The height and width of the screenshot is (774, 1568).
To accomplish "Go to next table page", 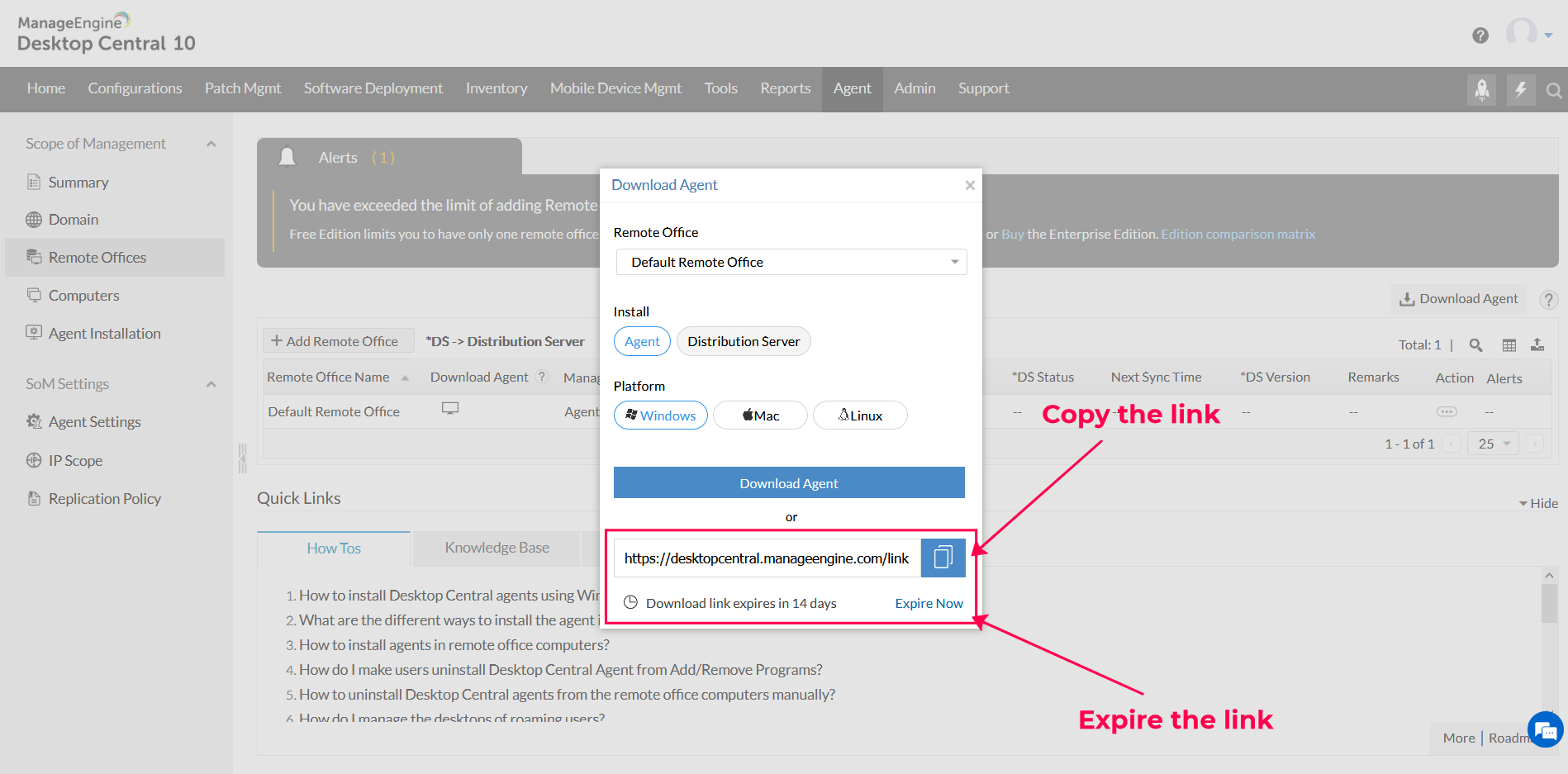I will 1535,444.
